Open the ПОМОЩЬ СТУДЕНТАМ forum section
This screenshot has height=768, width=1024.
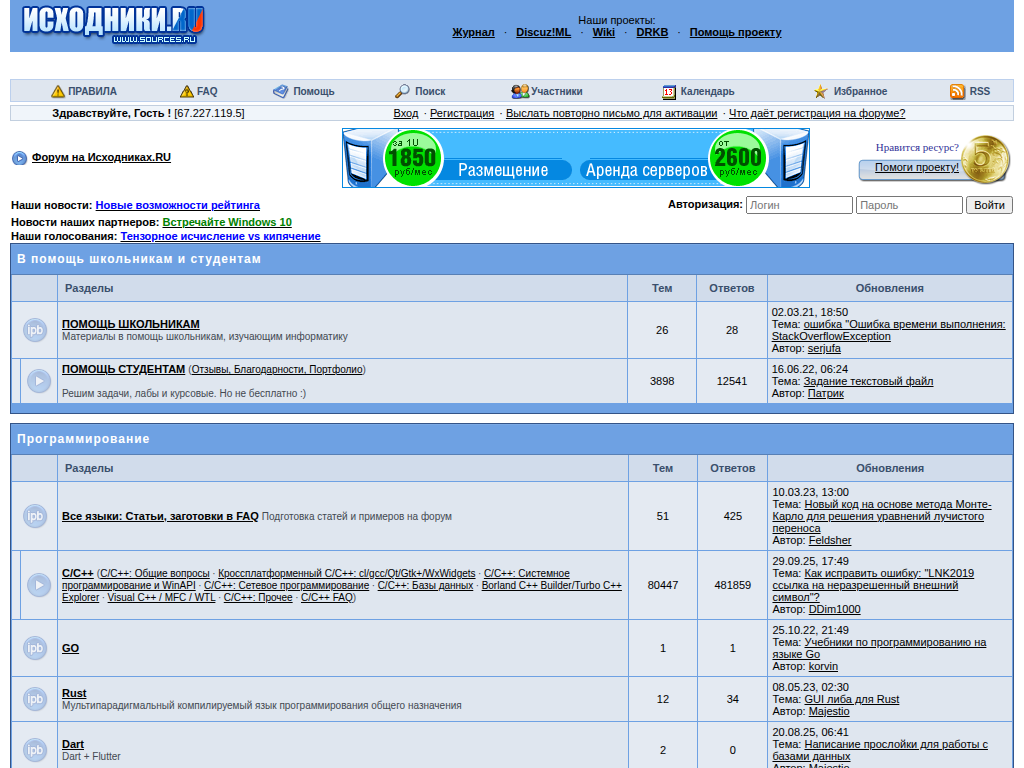(123, 369)
